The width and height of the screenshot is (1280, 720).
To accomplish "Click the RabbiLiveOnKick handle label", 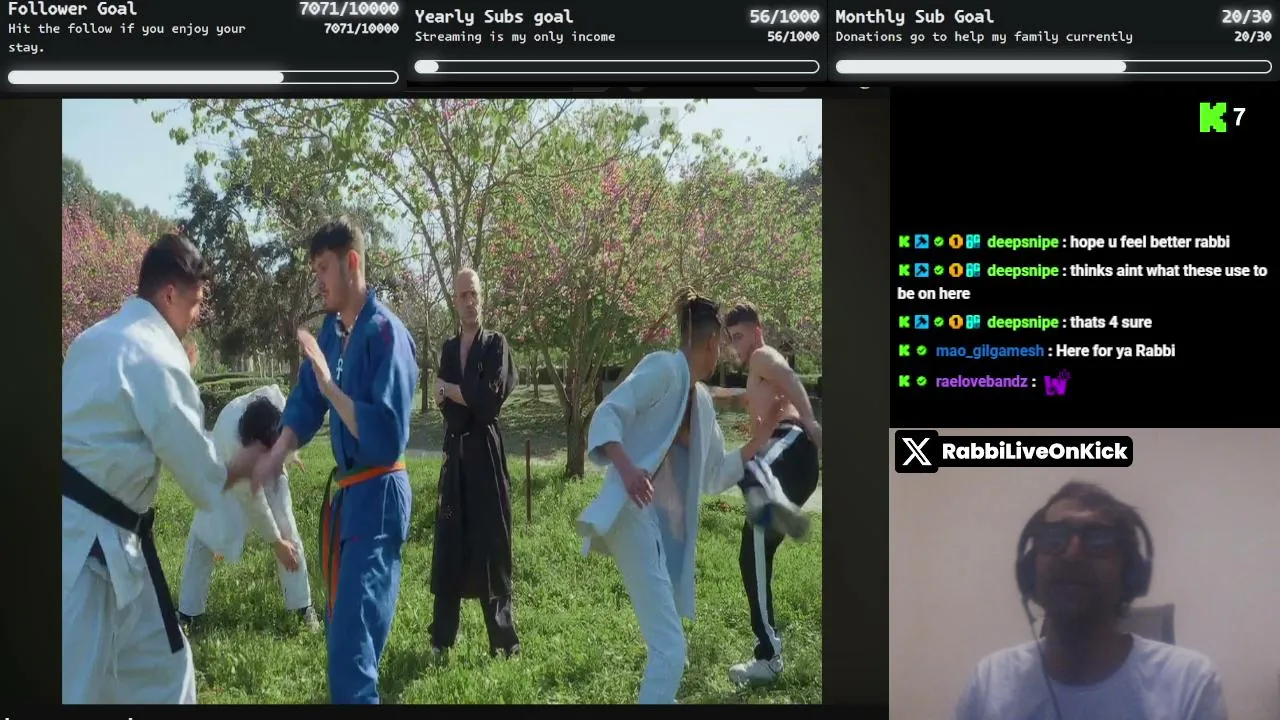I will click(1035, 451).
